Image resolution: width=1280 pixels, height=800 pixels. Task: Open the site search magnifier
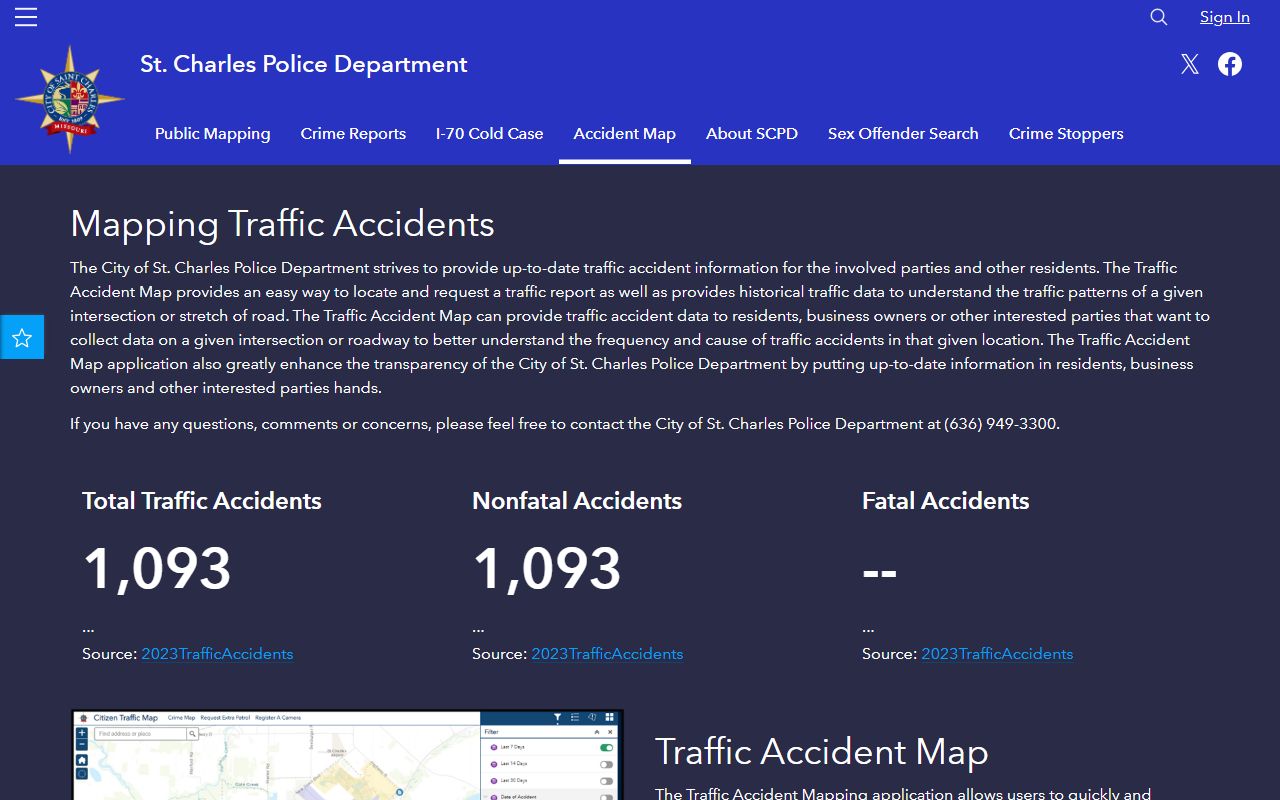pos(1159,17)
